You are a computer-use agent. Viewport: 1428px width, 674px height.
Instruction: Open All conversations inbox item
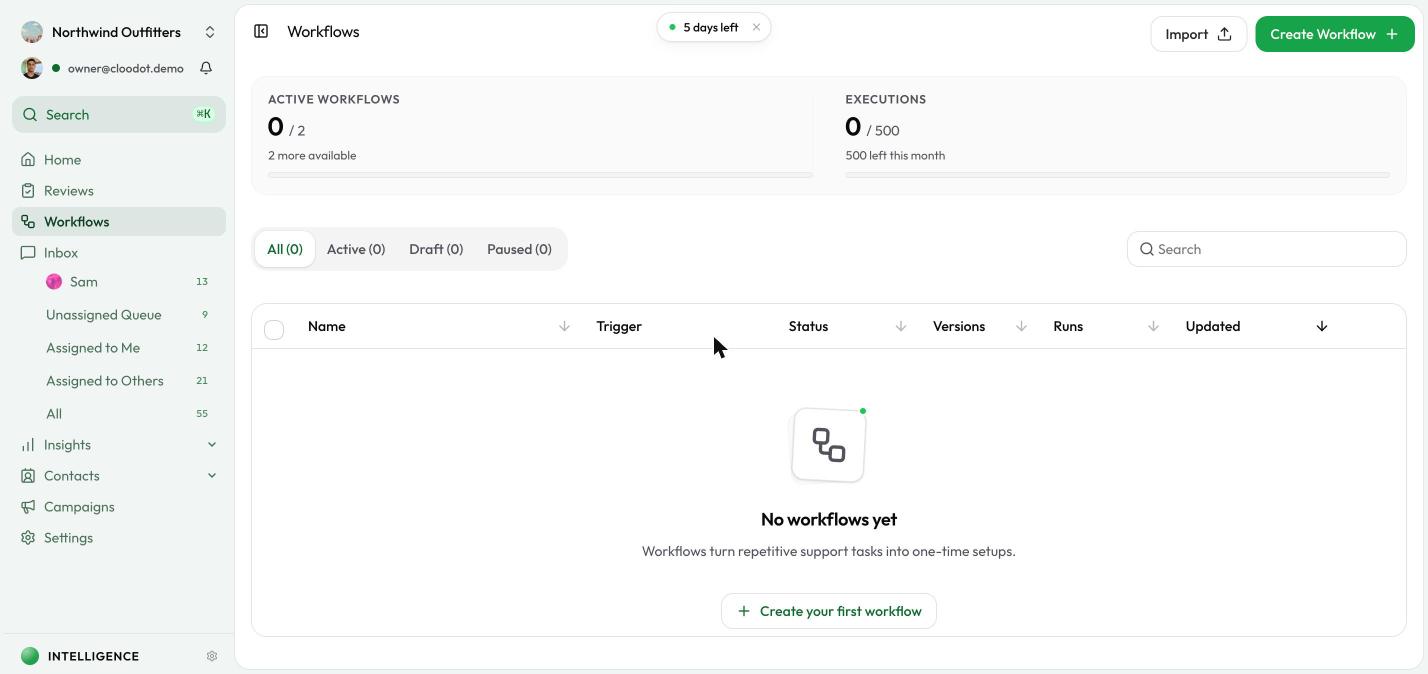click(x=127, y=414)
